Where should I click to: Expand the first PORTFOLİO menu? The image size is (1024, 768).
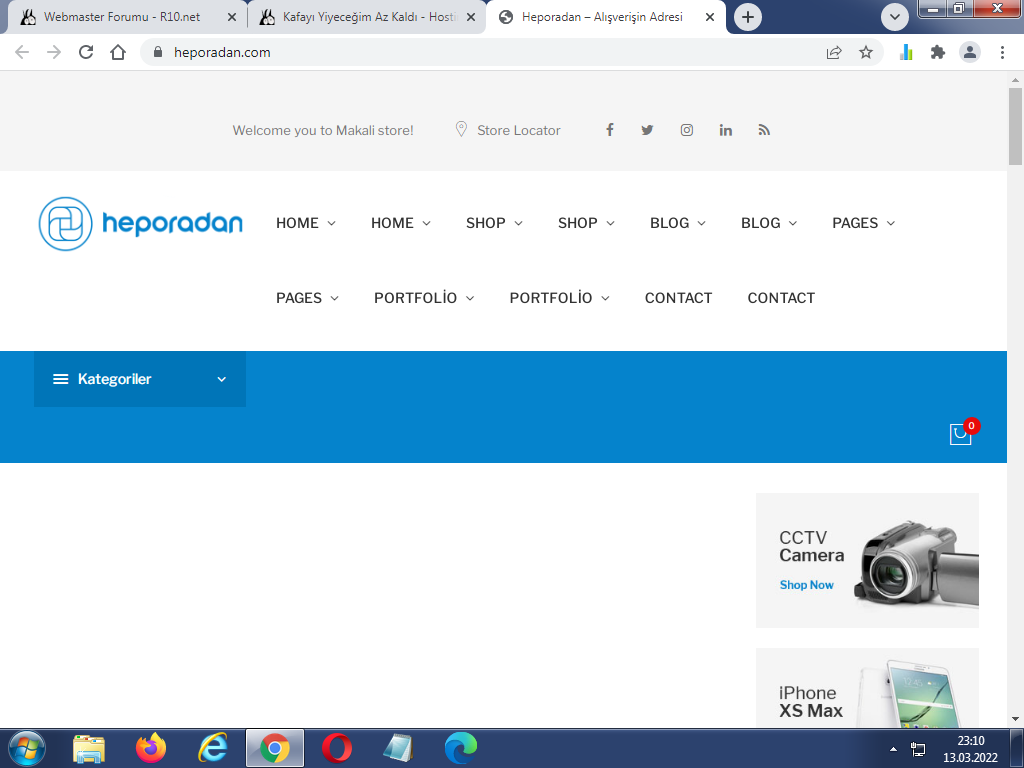click(424, 298)
